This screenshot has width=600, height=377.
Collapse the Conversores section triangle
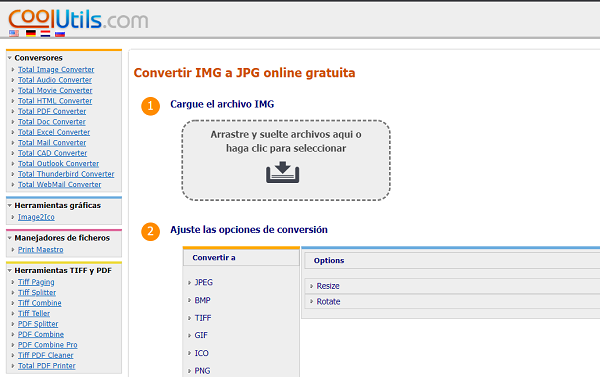coord(10,58)
